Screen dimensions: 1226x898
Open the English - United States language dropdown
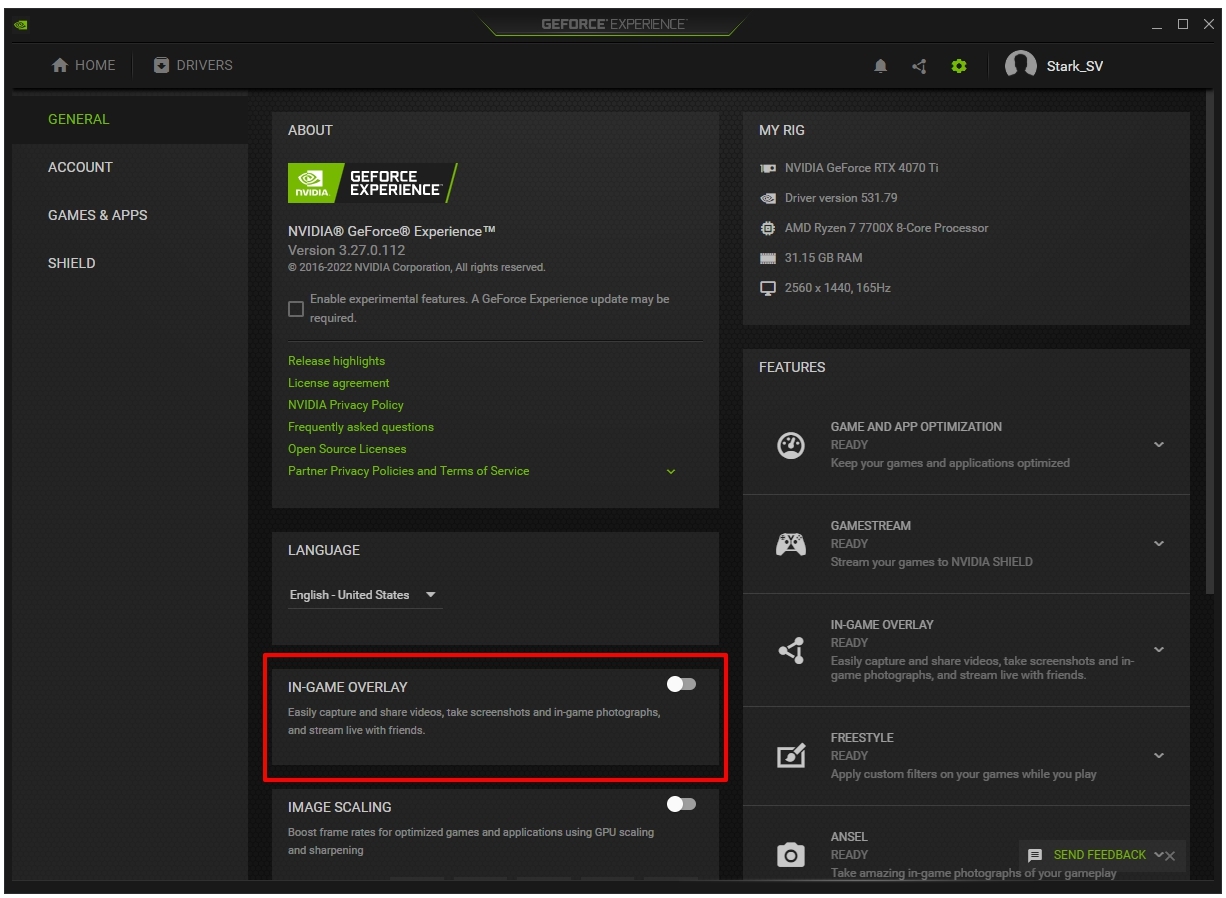click(x=365, y=595)
